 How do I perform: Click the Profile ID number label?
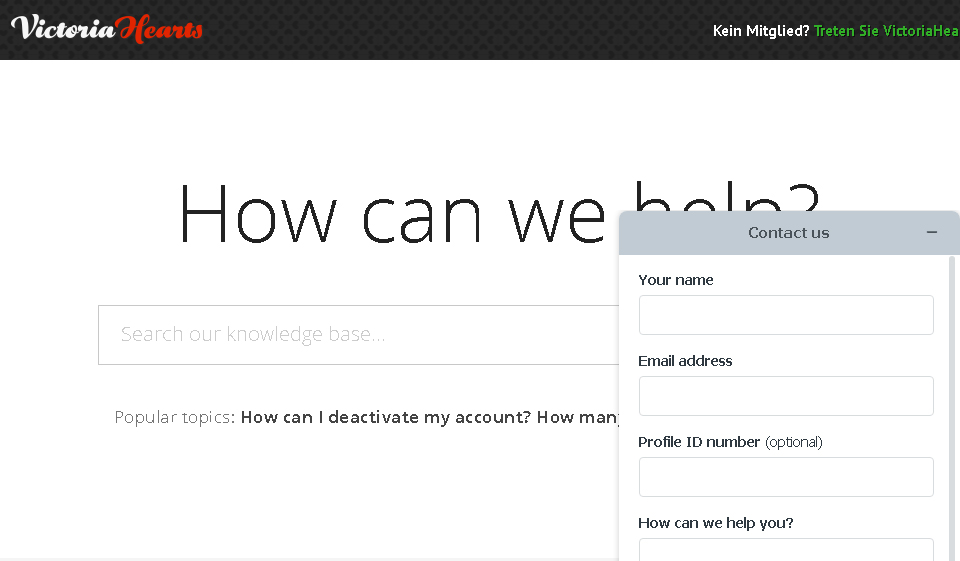[699, 442]
